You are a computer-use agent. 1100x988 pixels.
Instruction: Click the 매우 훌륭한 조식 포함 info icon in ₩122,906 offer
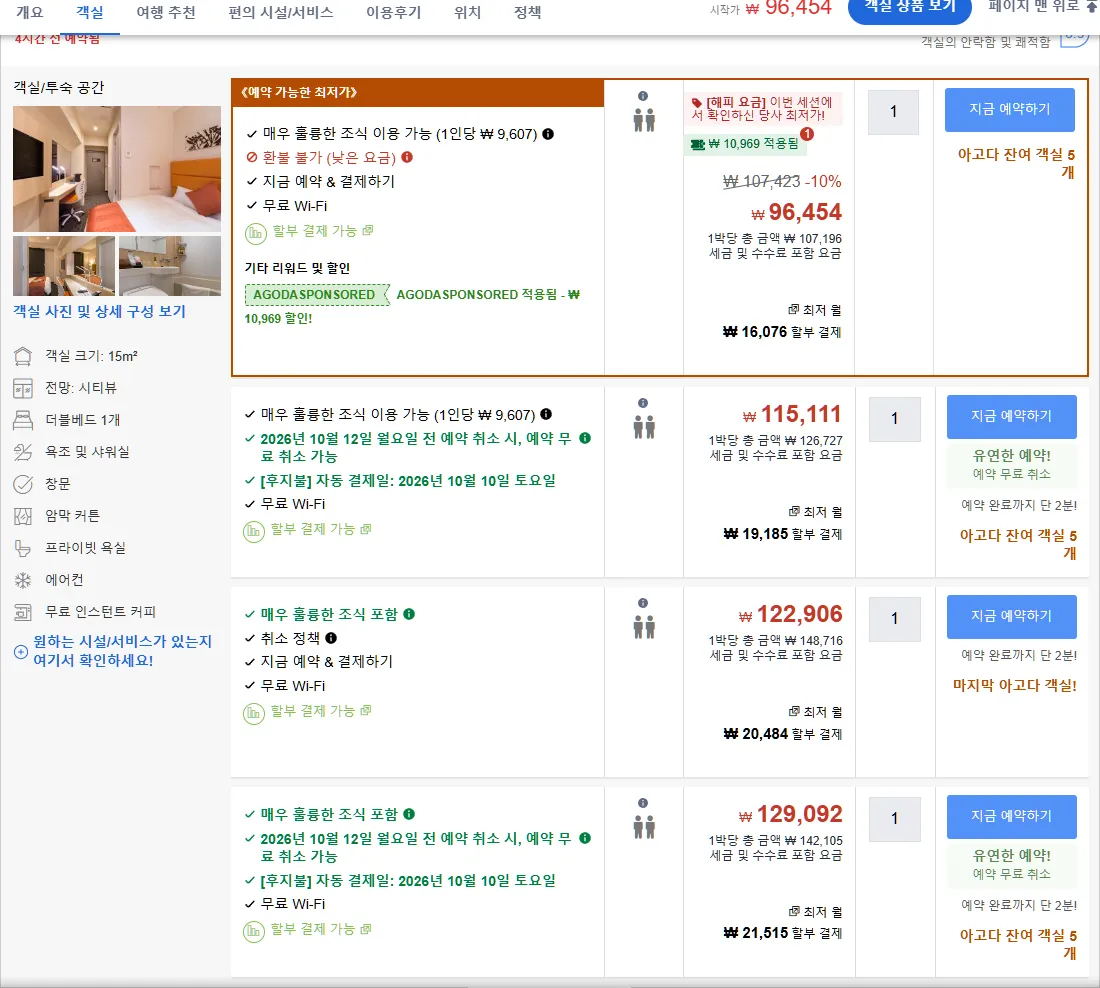409,614
